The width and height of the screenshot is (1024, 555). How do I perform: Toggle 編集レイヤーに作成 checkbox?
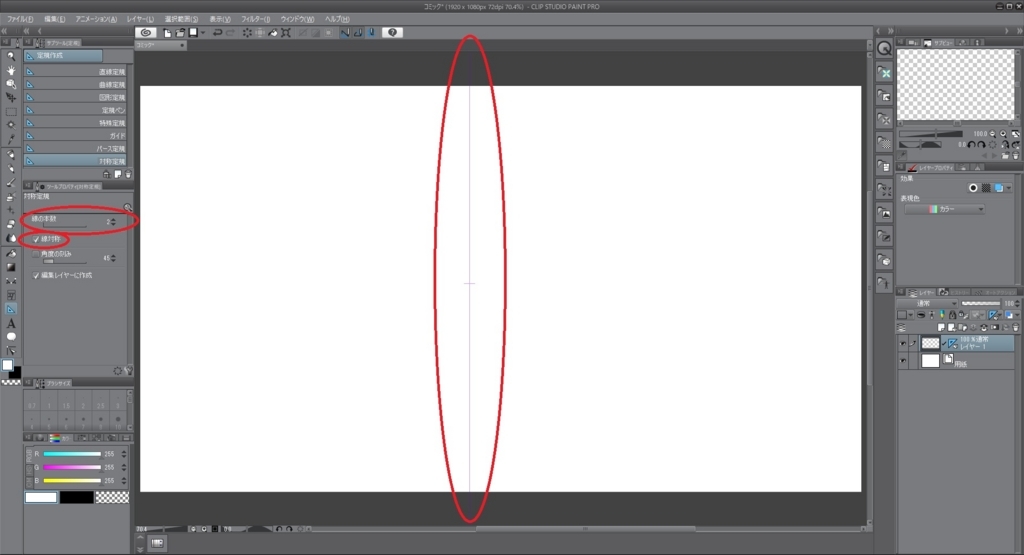[36, 276]
